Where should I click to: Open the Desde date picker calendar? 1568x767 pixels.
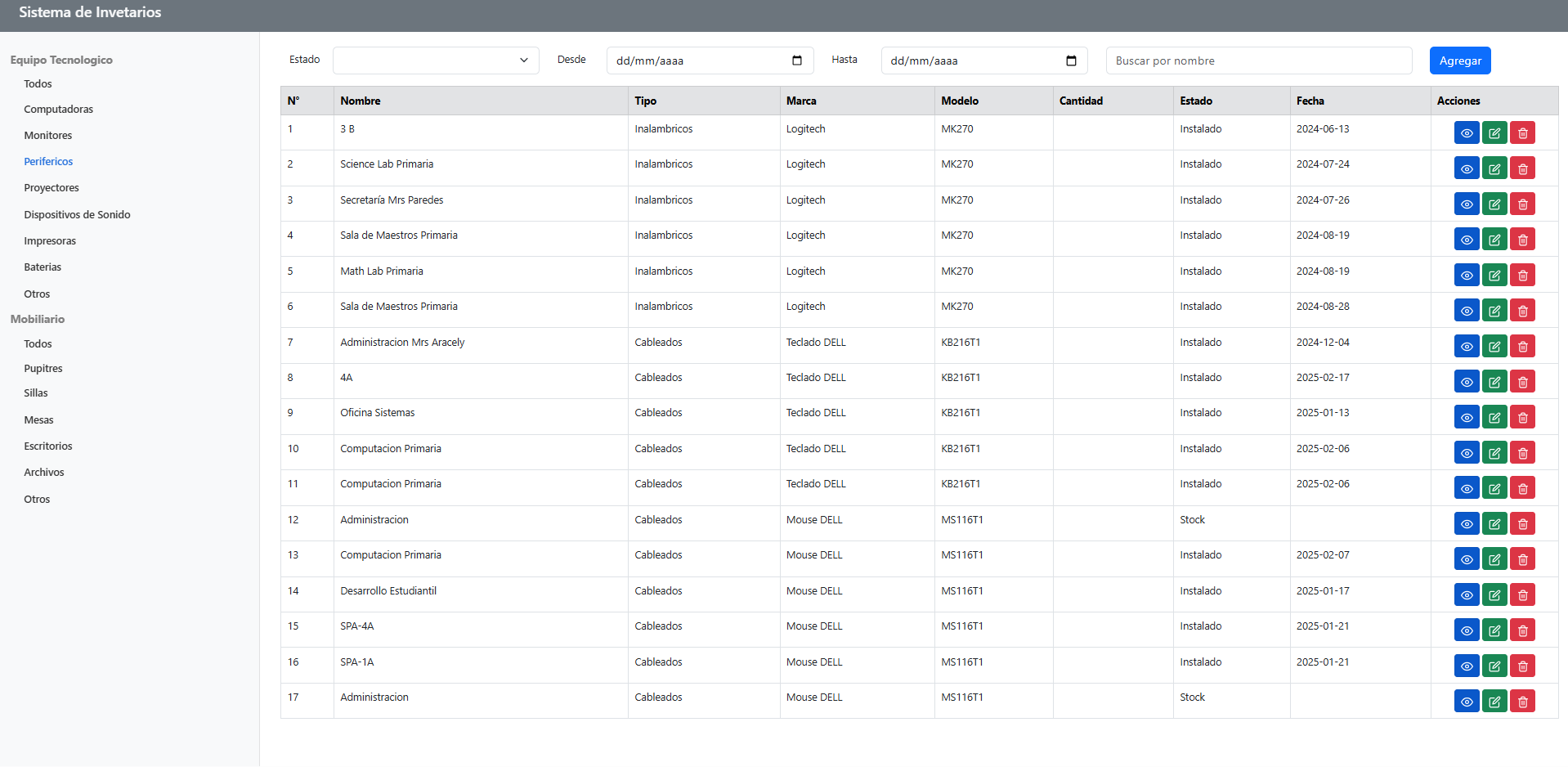click(796, 61)
